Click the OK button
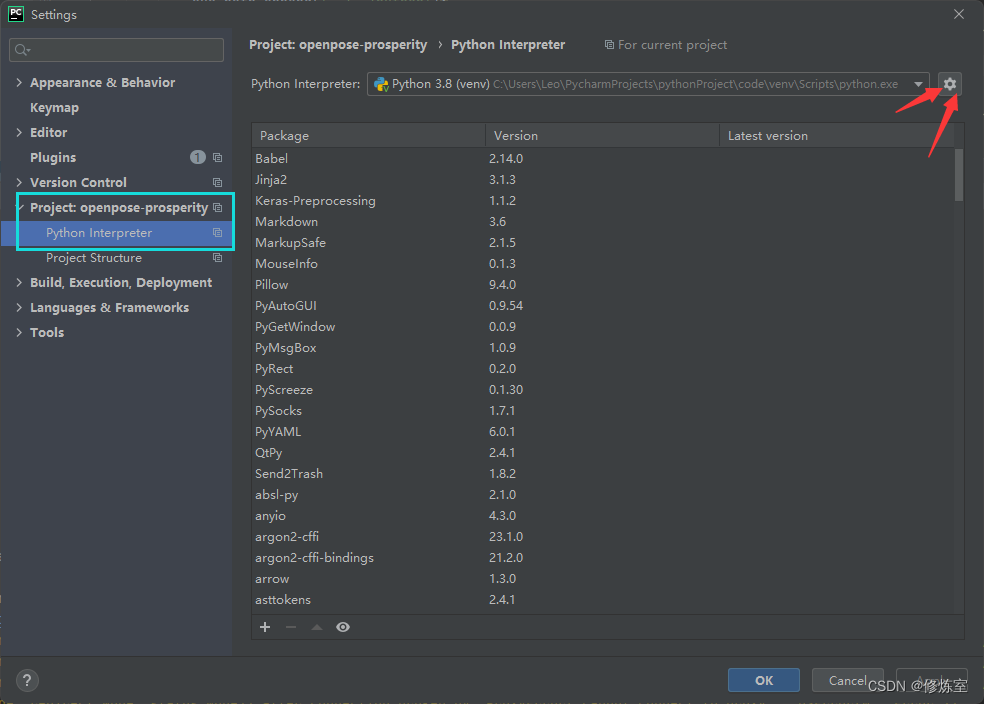The width and height of the screenshot is (984, 704). coord(764,680)
